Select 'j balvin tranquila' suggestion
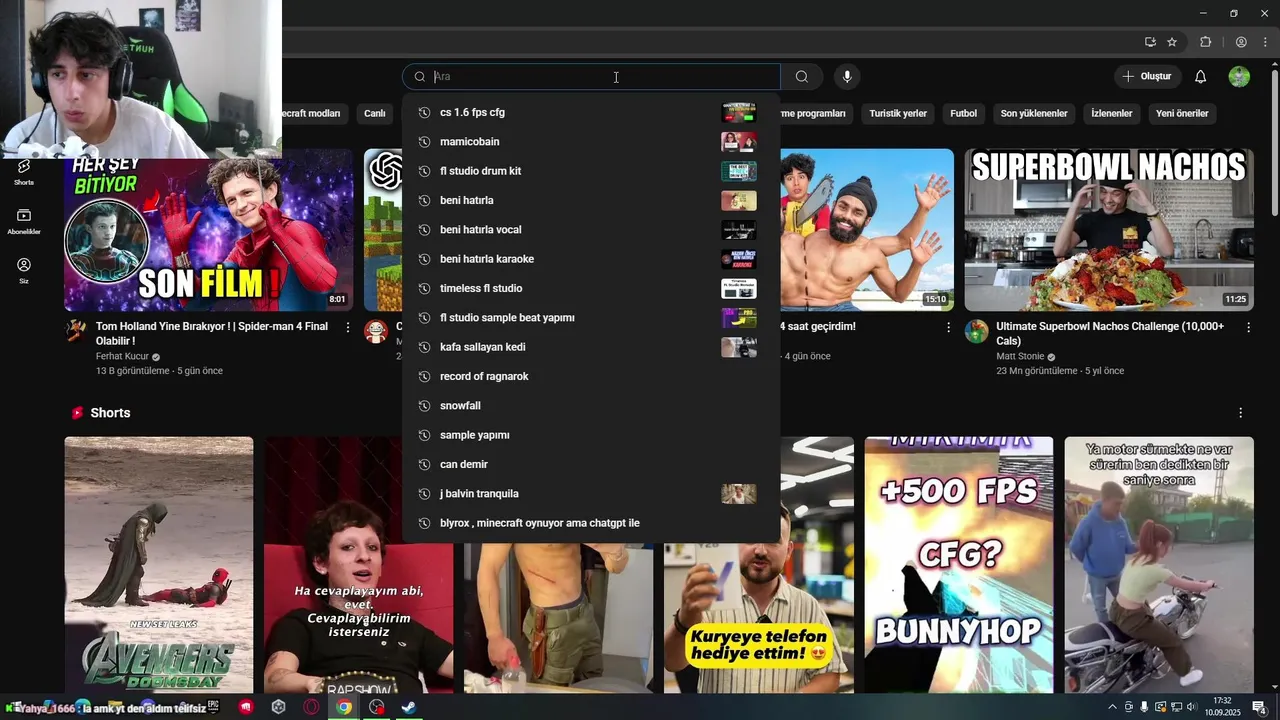This screenshot has width=1280, height=720. 591,494
